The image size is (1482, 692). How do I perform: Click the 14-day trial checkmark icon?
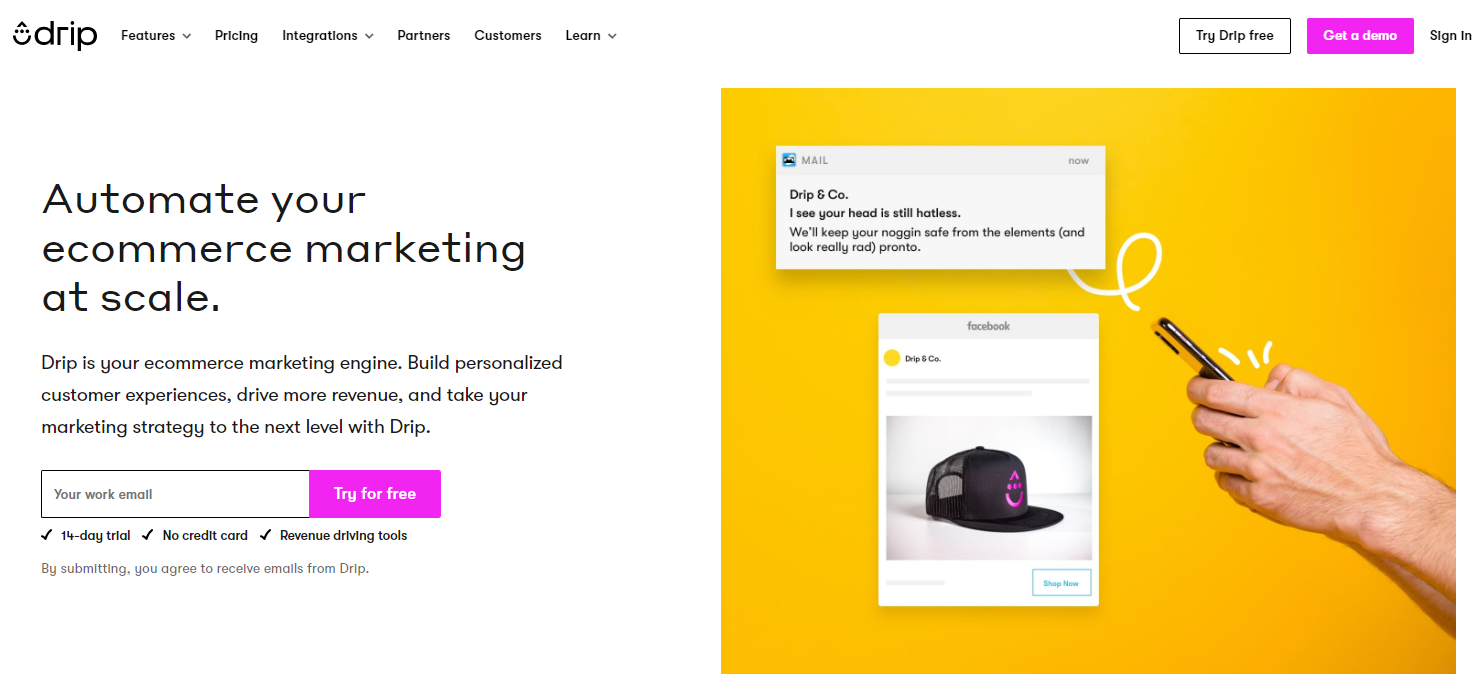pyautogui.click(x=47, y=535)
